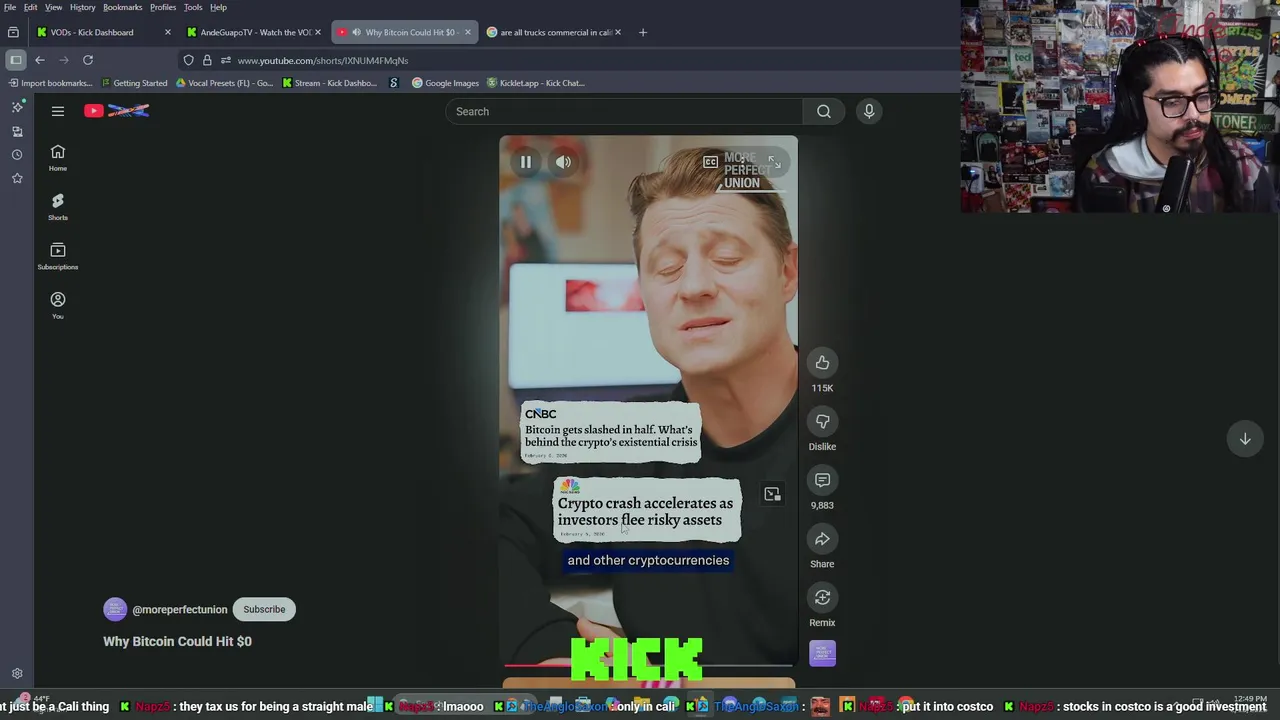
Task: Open the channel sound thumbnail below Remix
Action: [x=822, y=653]
